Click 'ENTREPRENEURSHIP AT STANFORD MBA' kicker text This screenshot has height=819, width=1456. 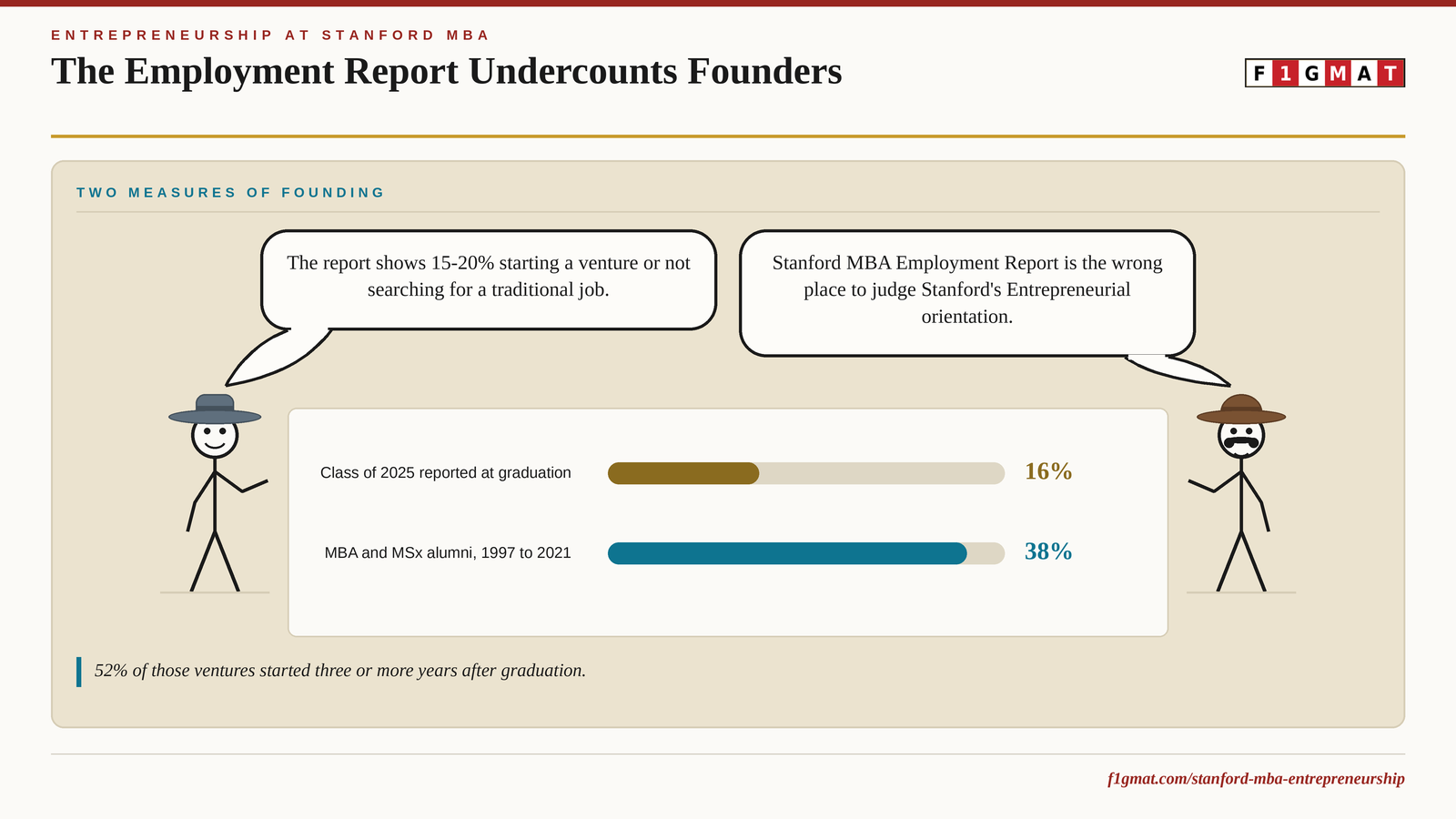(270, 35)
